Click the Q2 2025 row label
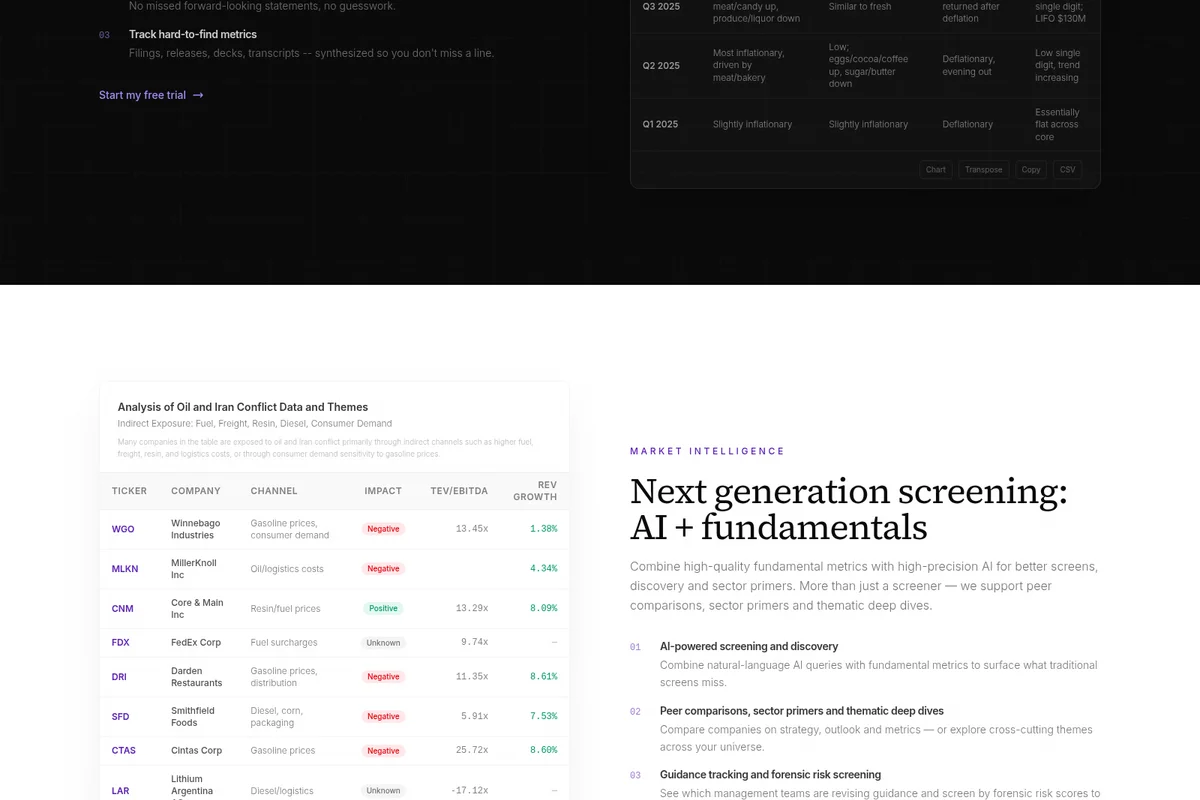This screenshot has height=800, width=1200. pos(661,65)
